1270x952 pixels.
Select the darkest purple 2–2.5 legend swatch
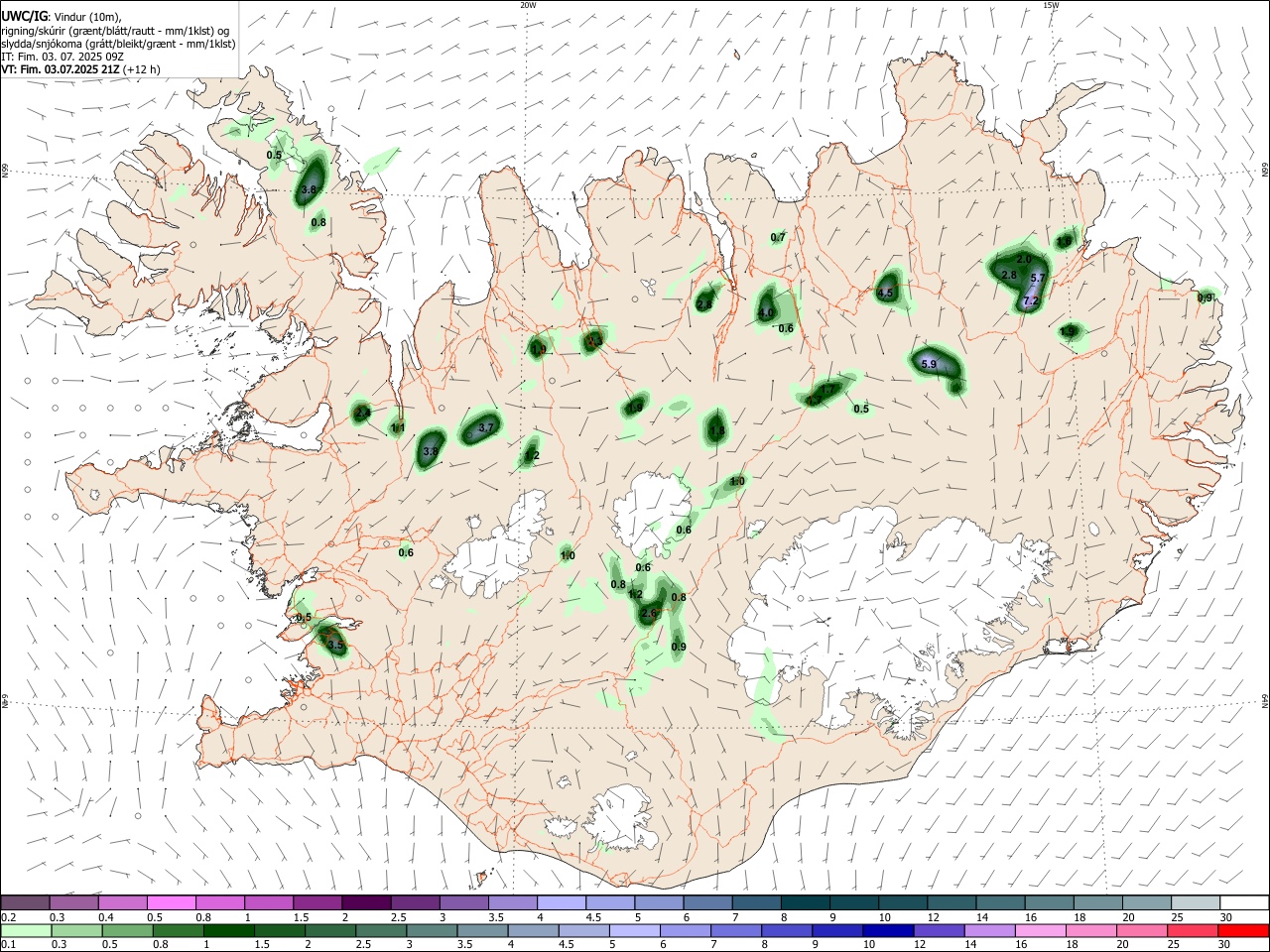[x=366, y=902]
